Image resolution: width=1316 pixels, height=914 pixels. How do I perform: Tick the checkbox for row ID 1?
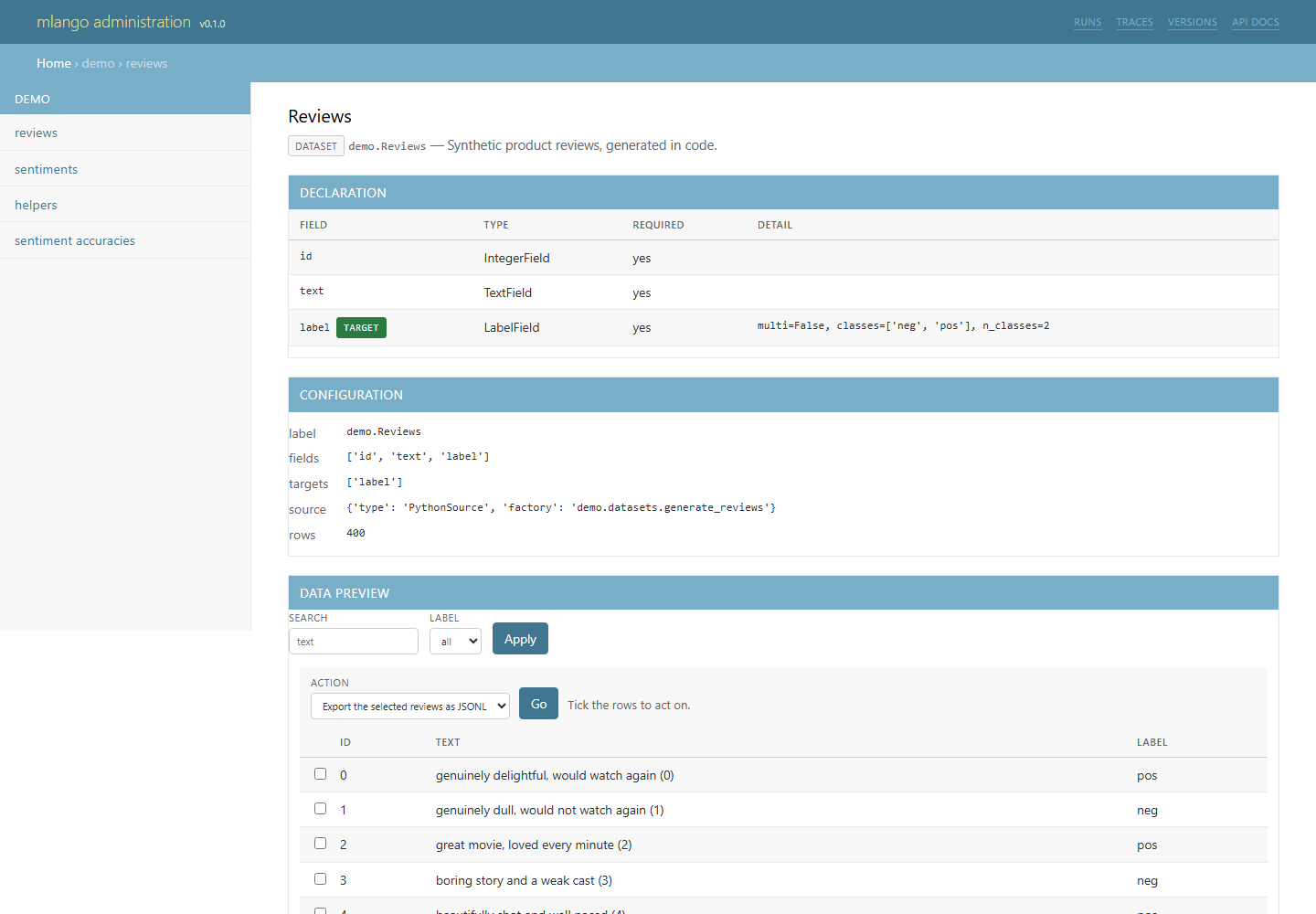320,808
